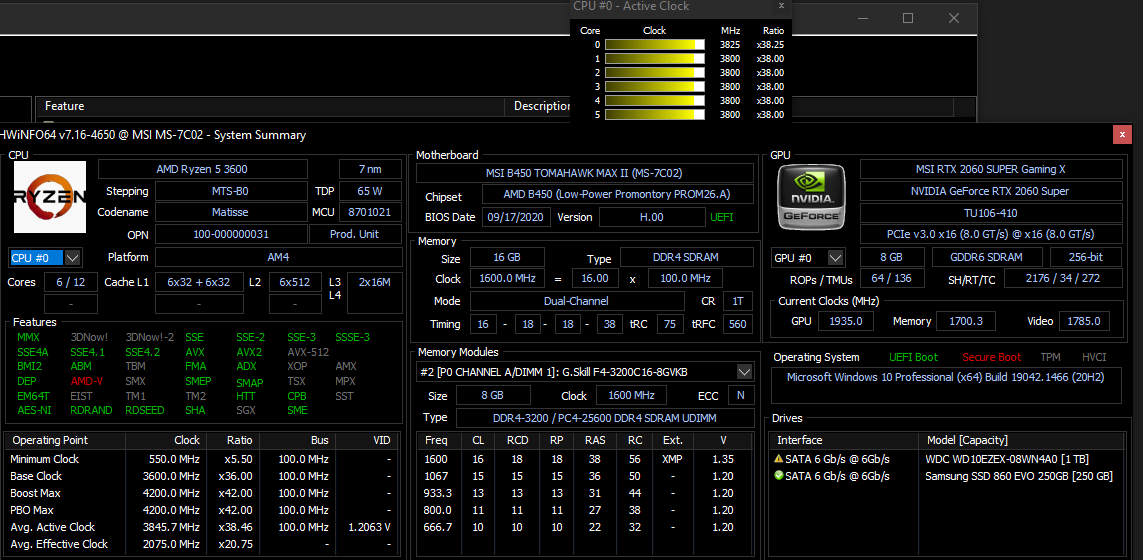This screenshot has height=560, width=1143.
Task: Click the red Secure Boot label
Action: click(991, 357)
